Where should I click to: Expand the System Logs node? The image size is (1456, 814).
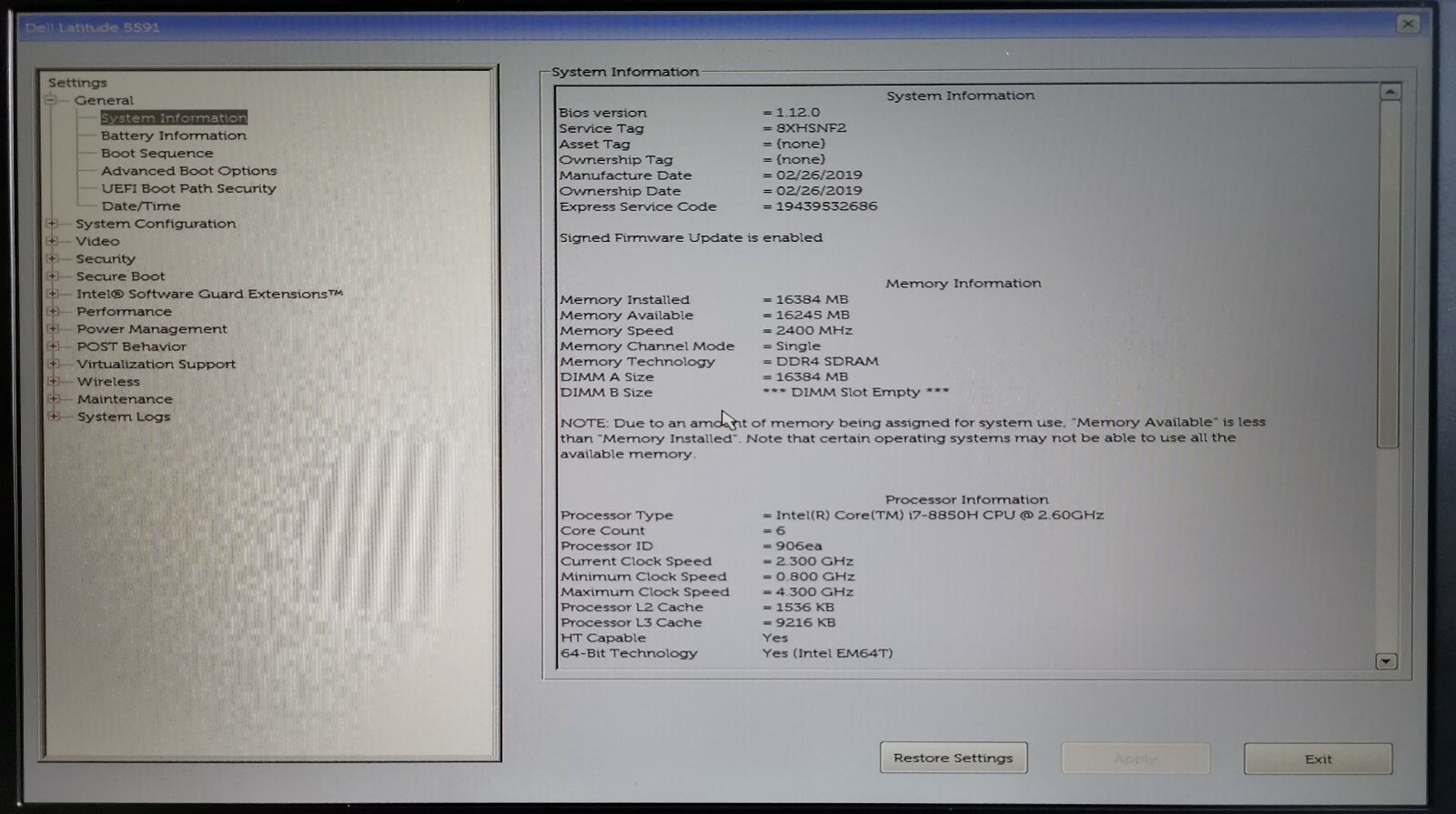click(x=54, y=417)
